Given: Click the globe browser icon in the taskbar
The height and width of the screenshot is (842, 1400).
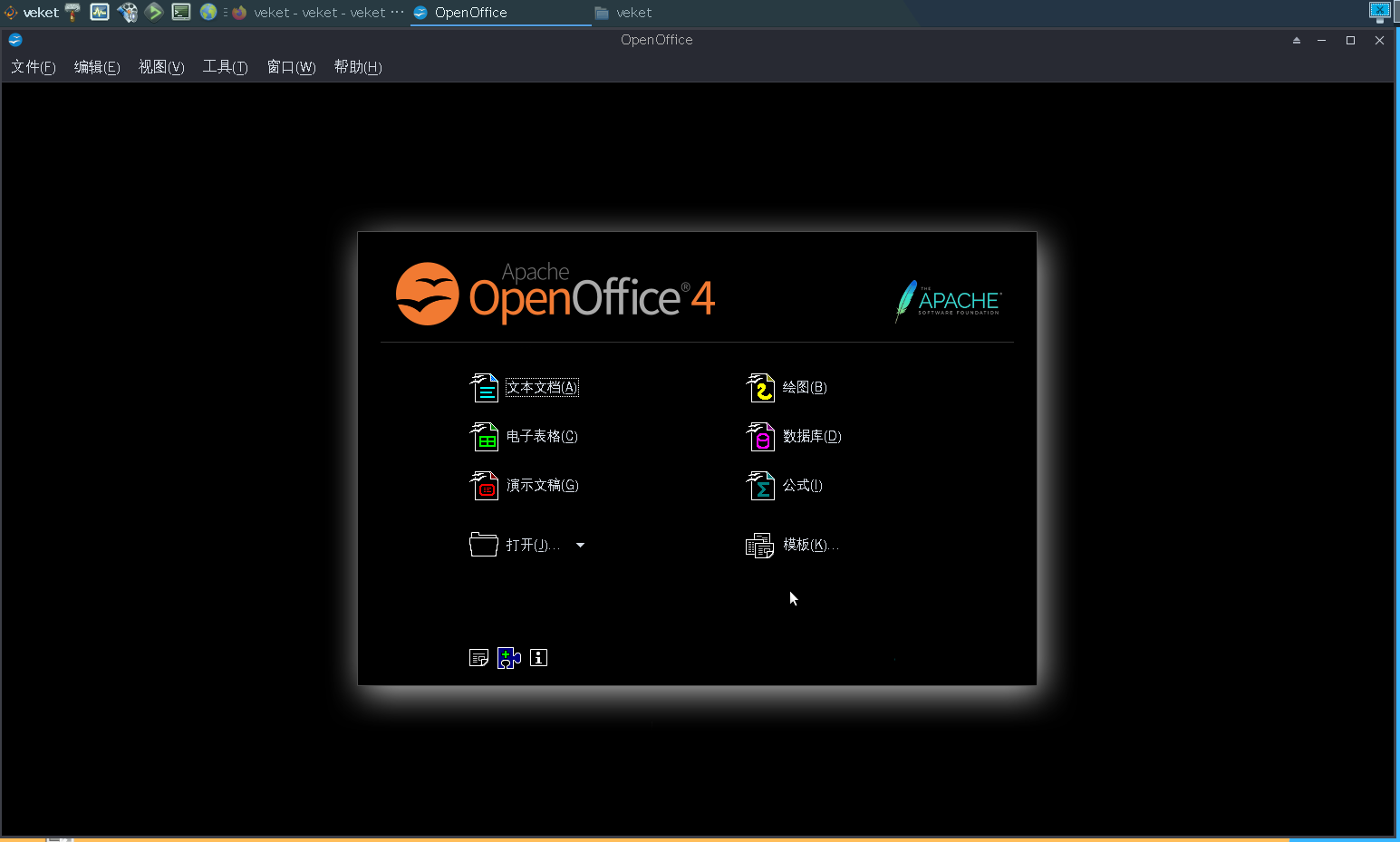Looking at the screenshot, I should pos(208,12).
